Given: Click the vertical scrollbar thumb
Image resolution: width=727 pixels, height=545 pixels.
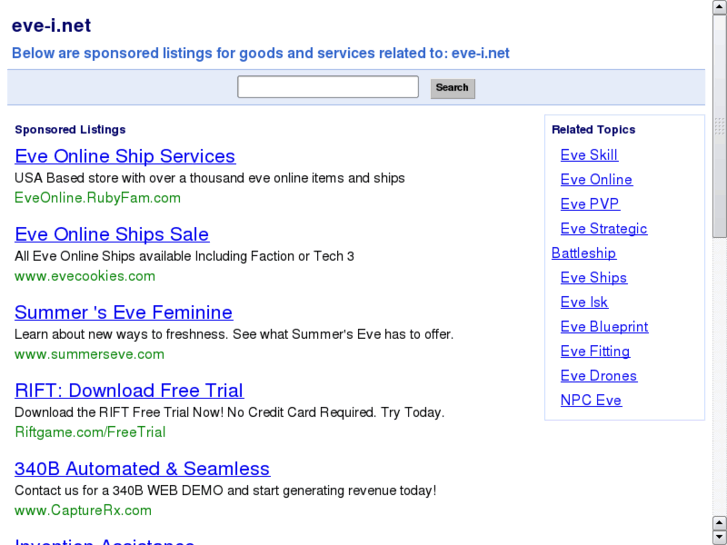Looking at the screenshot, I should (x=719, y=126).
